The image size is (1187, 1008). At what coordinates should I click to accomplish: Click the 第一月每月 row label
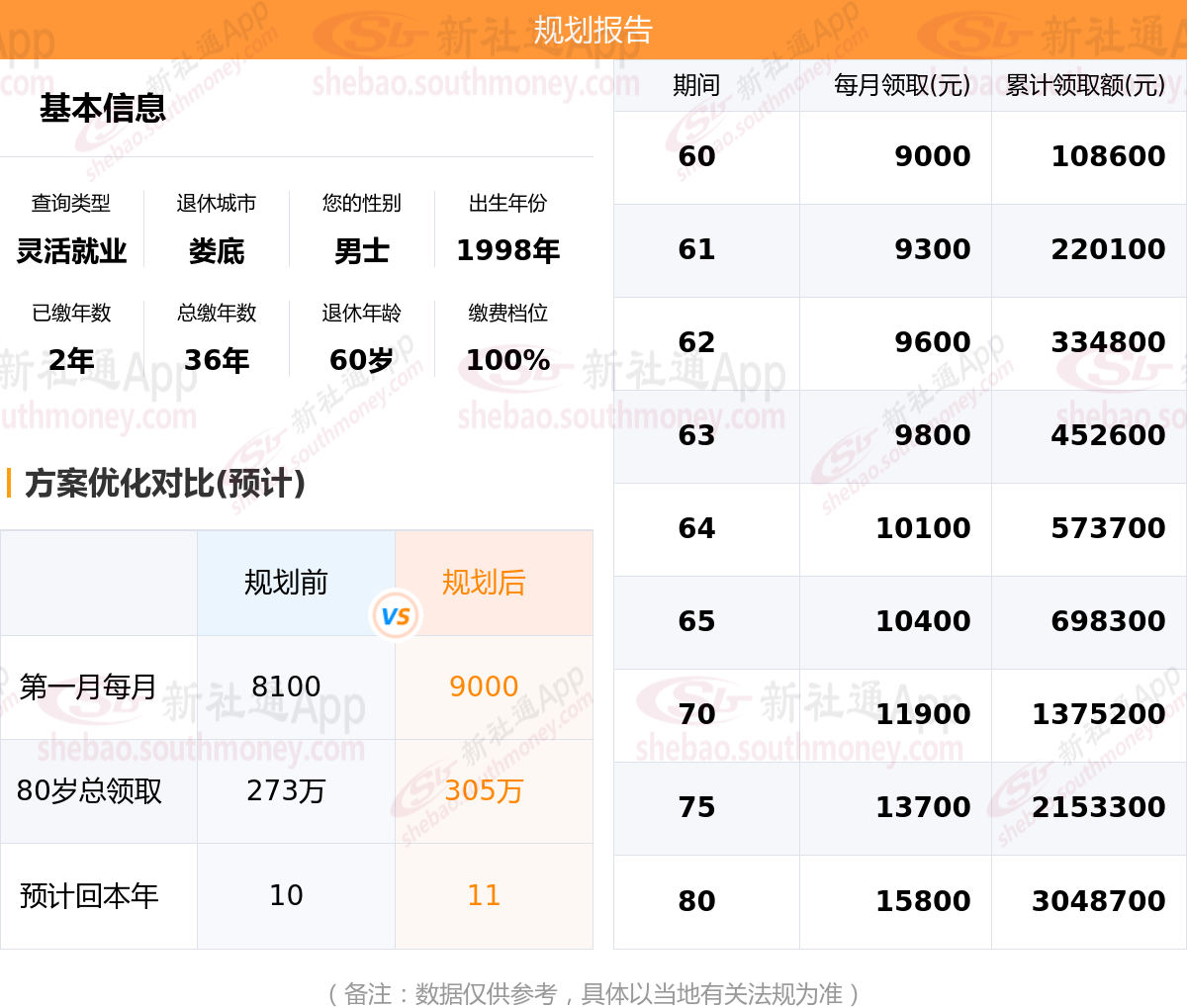click(x=89, y=687)
